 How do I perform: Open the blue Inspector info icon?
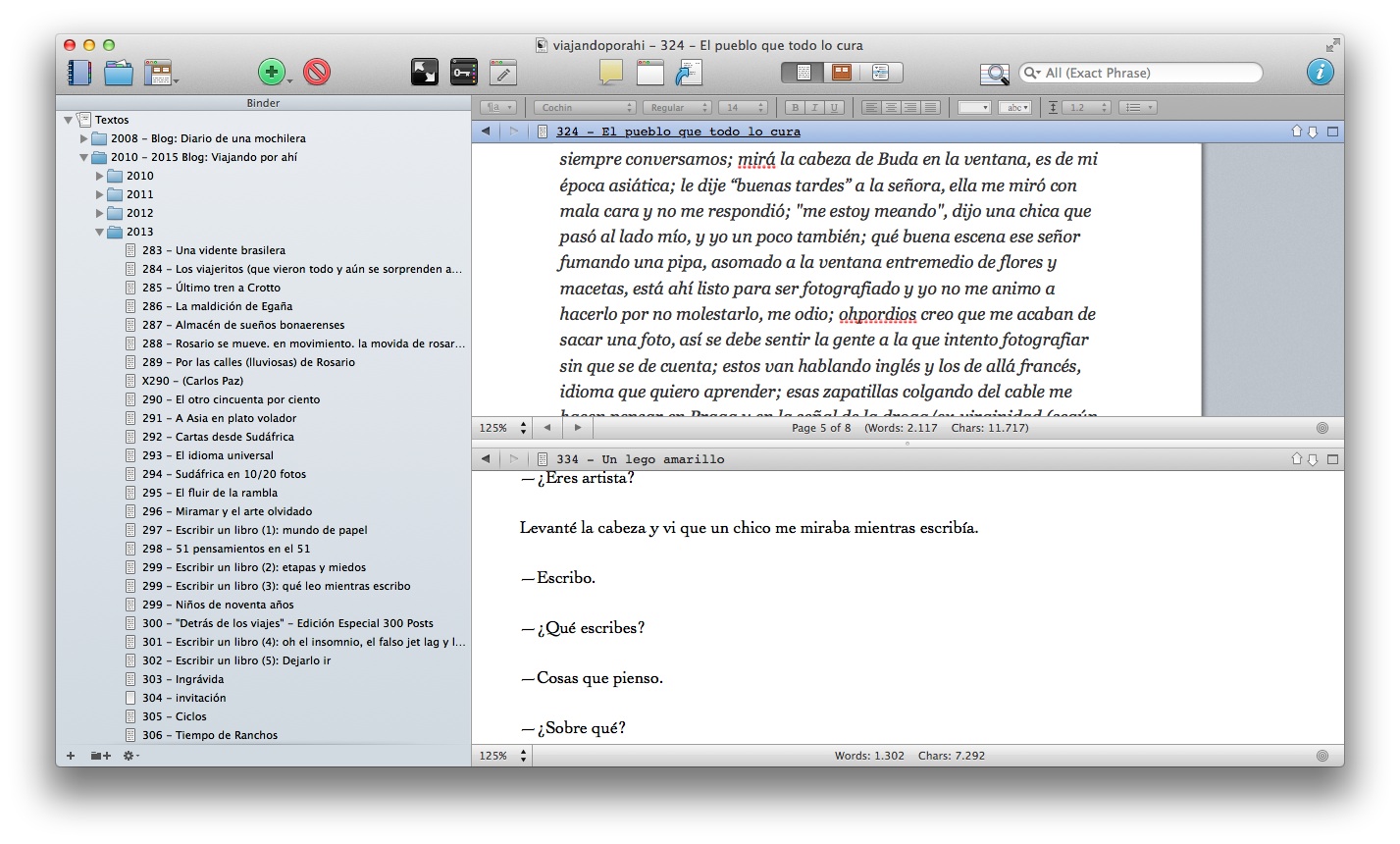[1320, 73]
